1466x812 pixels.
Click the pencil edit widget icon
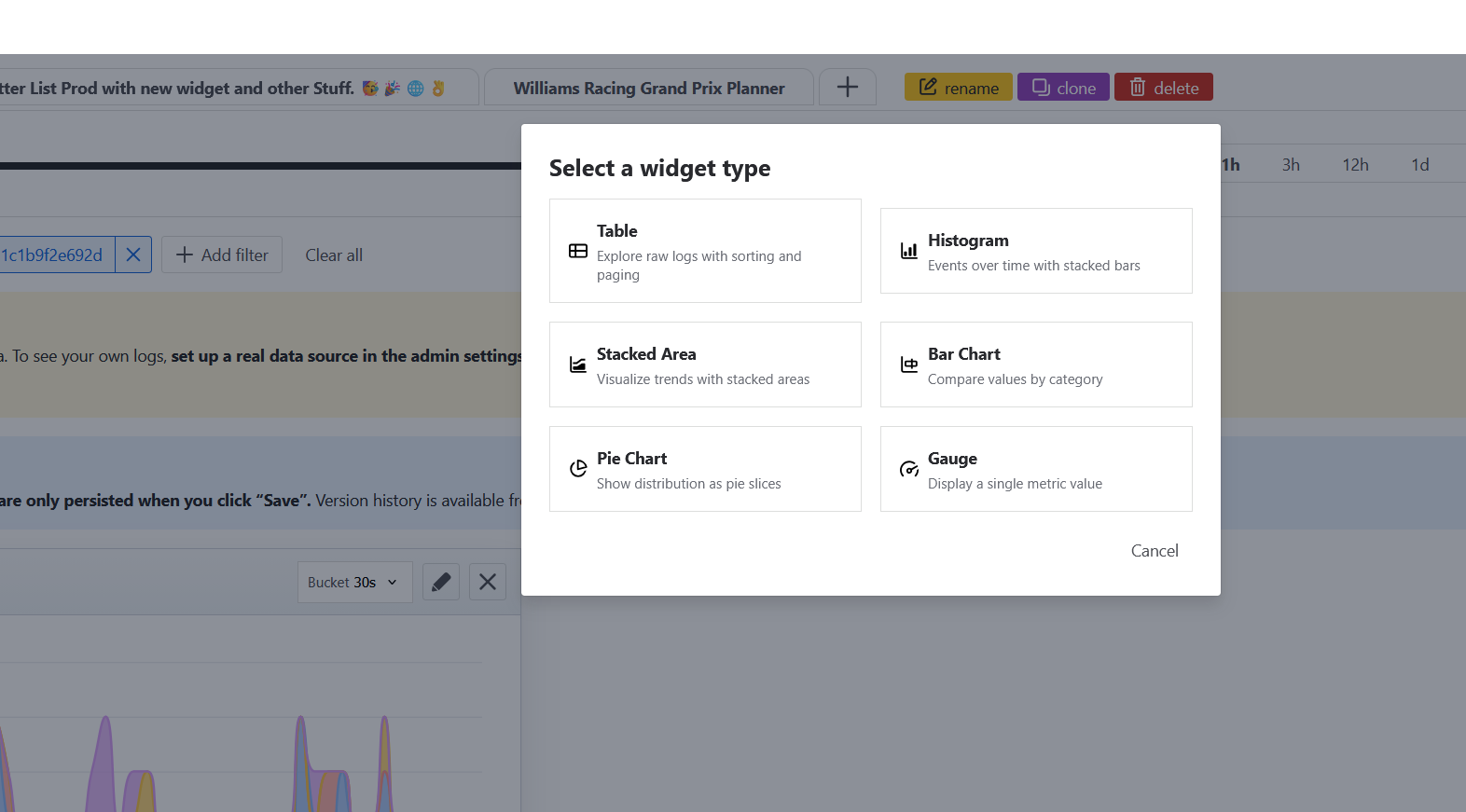tap(441, 582)
